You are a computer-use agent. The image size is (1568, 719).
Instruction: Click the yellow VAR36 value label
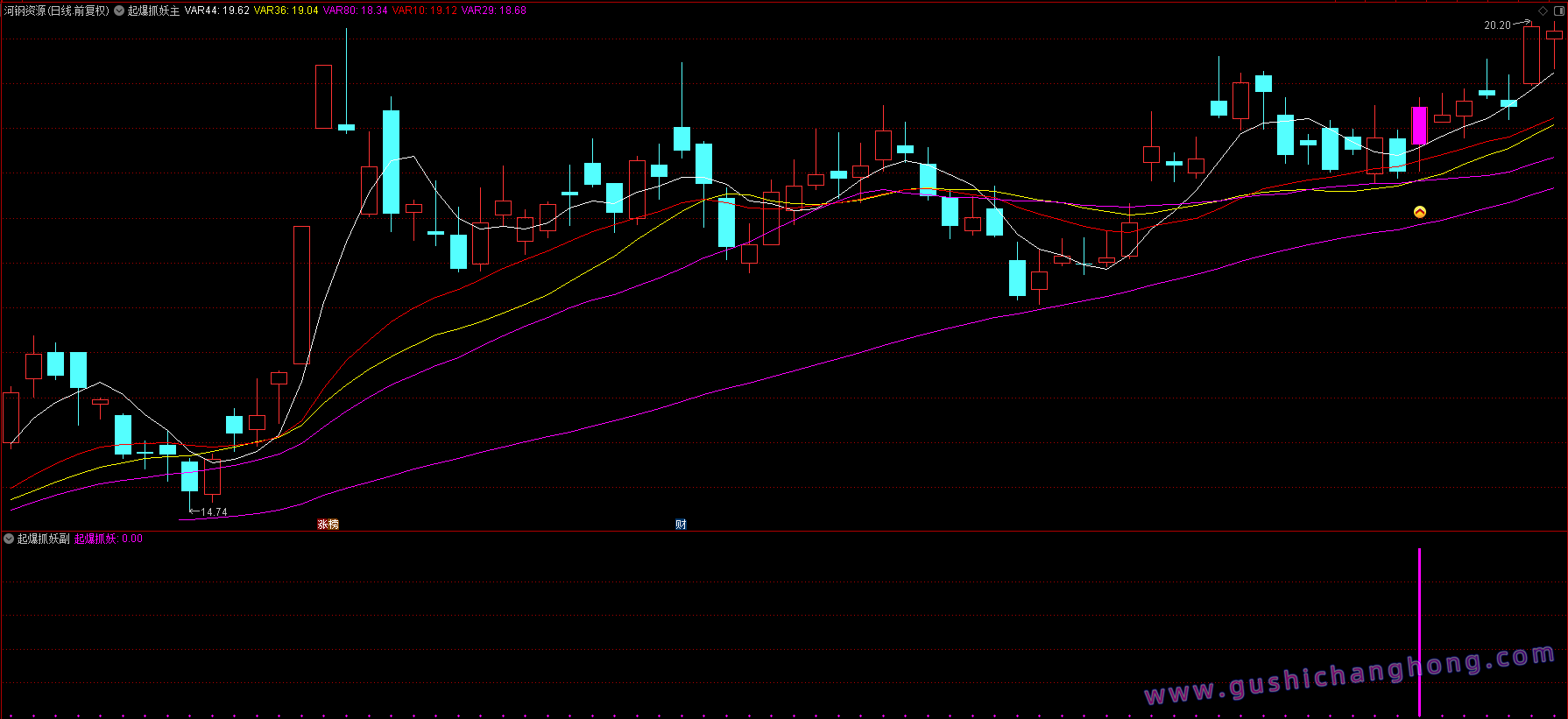tap(286, 11)
